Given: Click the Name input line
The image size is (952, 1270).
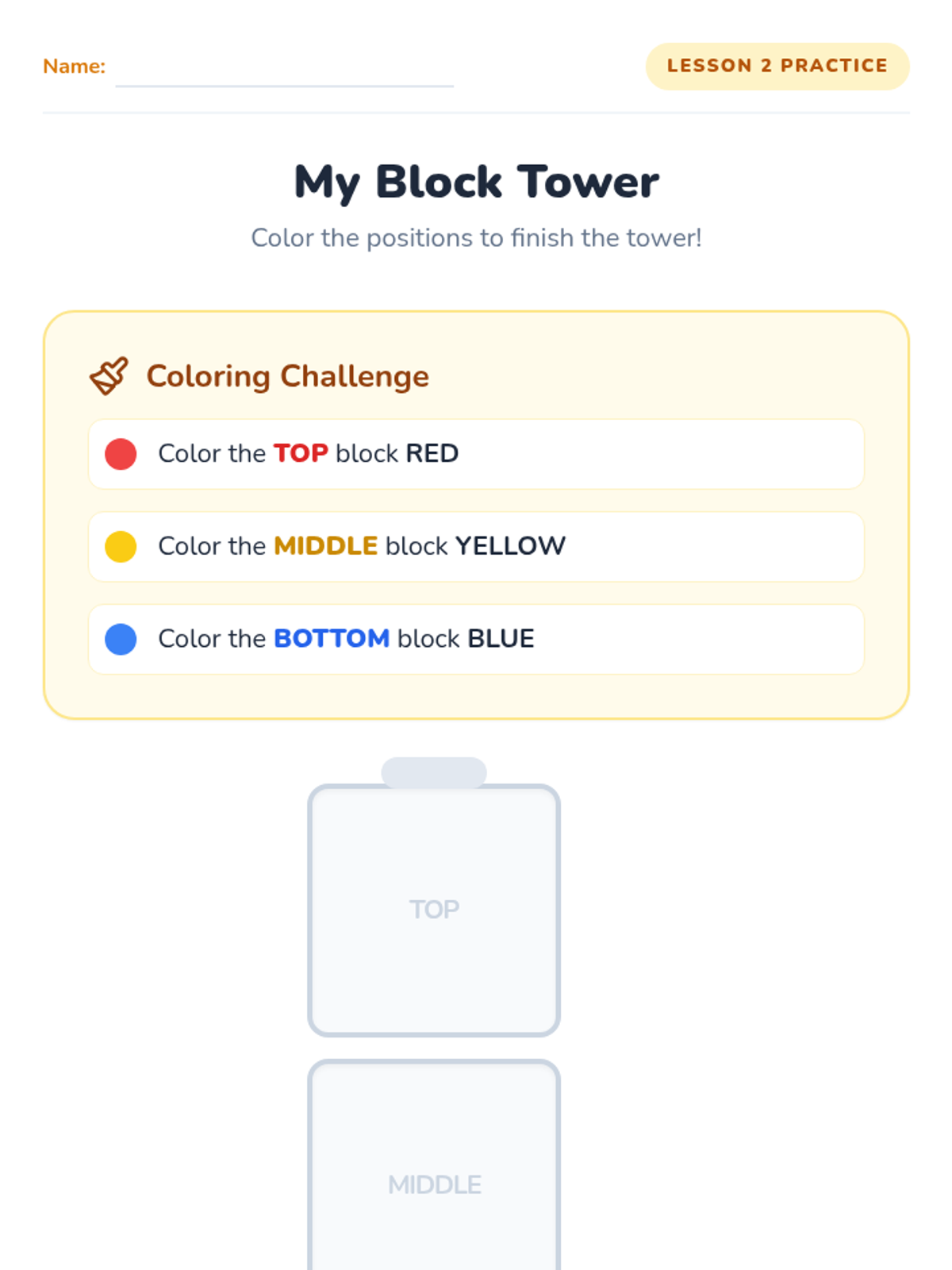Looking at the screenshot, I should click(x=285, y=71).
